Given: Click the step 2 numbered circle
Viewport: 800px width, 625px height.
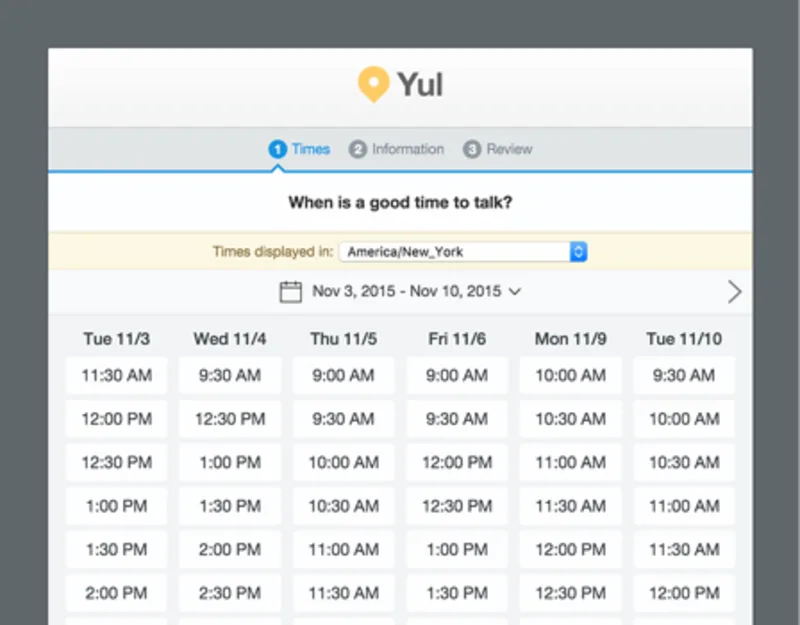Looking at the screenshot, I should (x=358, y=148).
